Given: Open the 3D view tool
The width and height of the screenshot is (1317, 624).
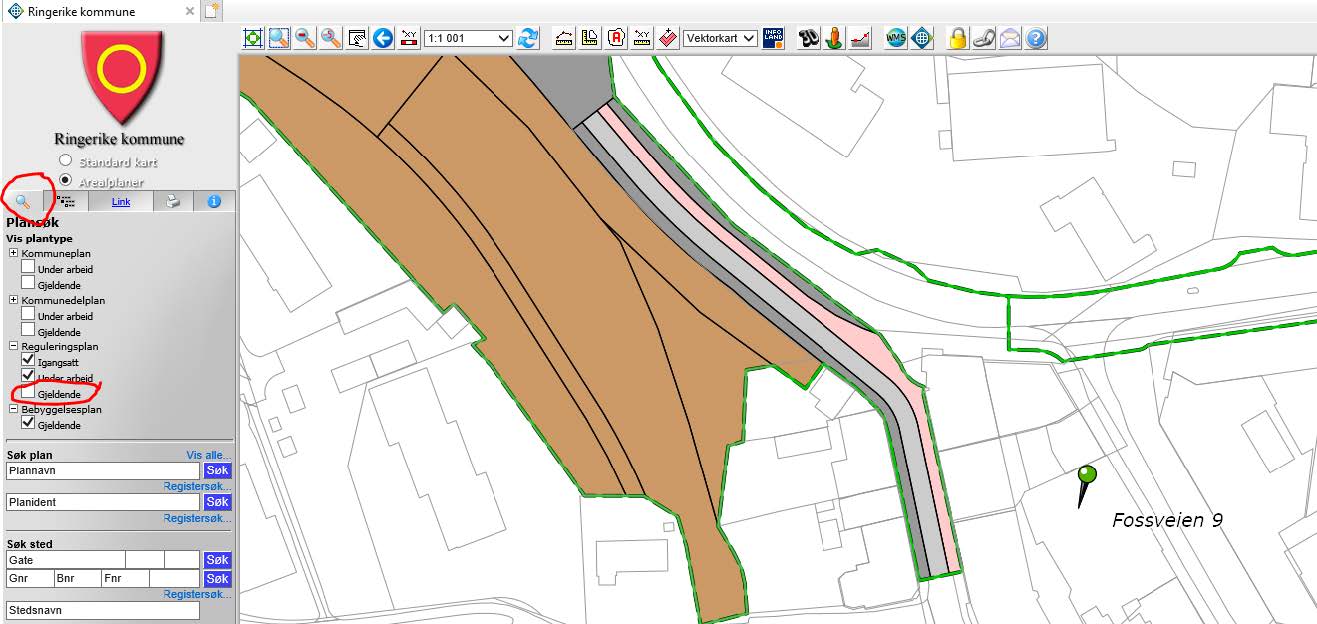Looking at the screenshot, I should click(809, 38).
